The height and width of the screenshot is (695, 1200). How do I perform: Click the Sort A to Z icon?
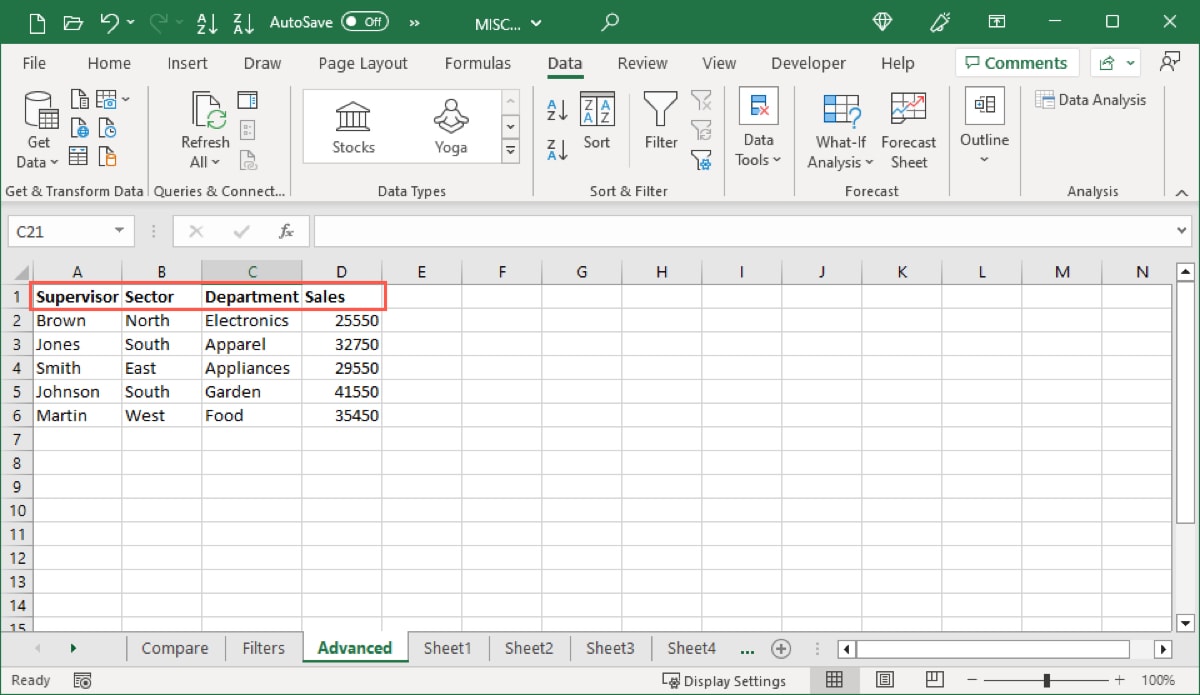pyautogui.click(x=556, y=107)
